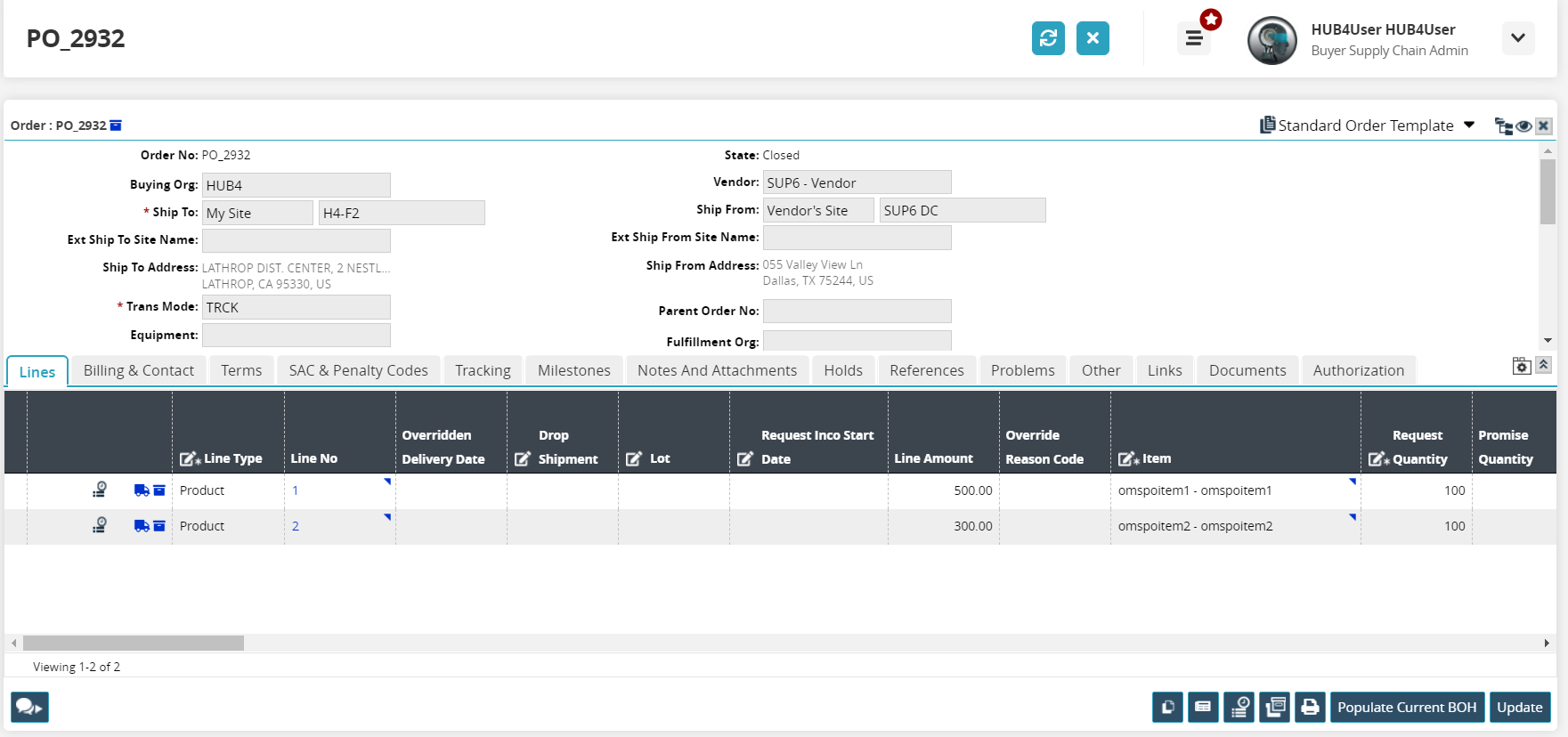Expand the Standard Order Template dropdown
The image size is (1568, 737).
pos(1469,126)
